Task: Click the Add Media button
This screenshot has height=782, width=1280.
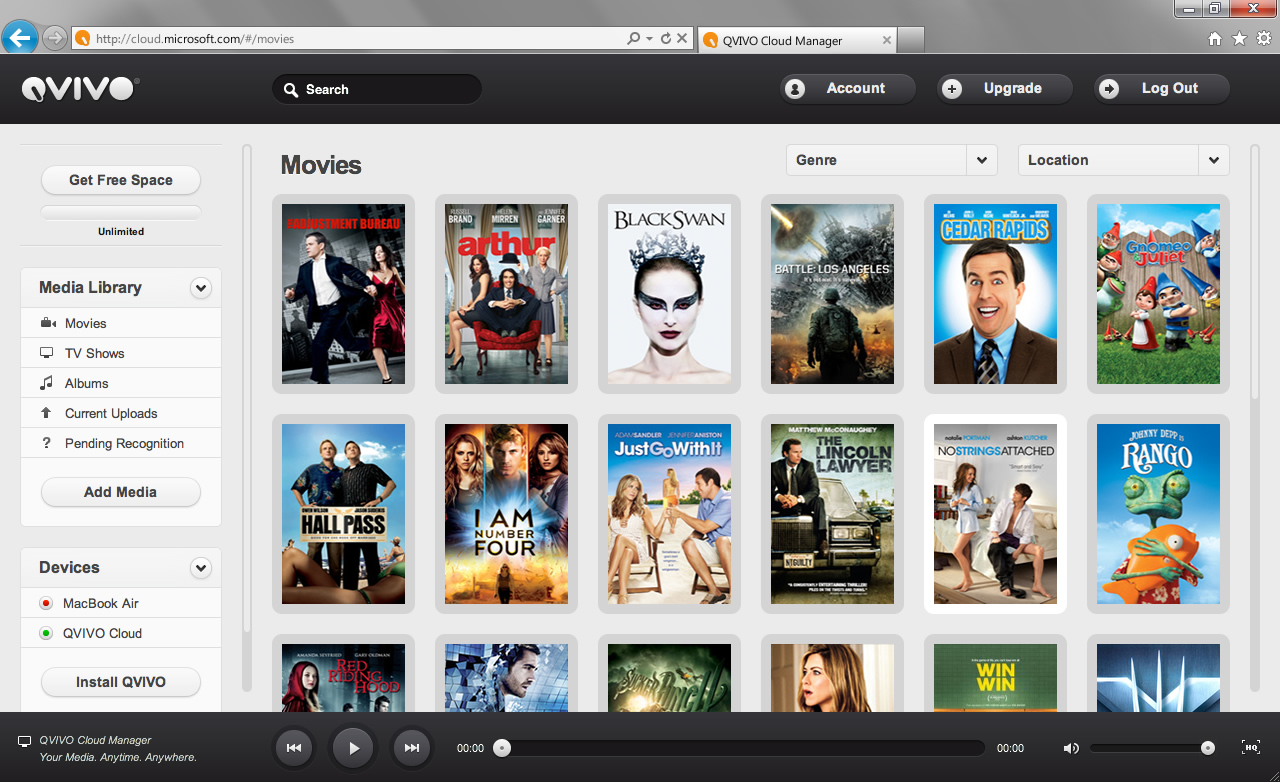Action: (121, 492)
